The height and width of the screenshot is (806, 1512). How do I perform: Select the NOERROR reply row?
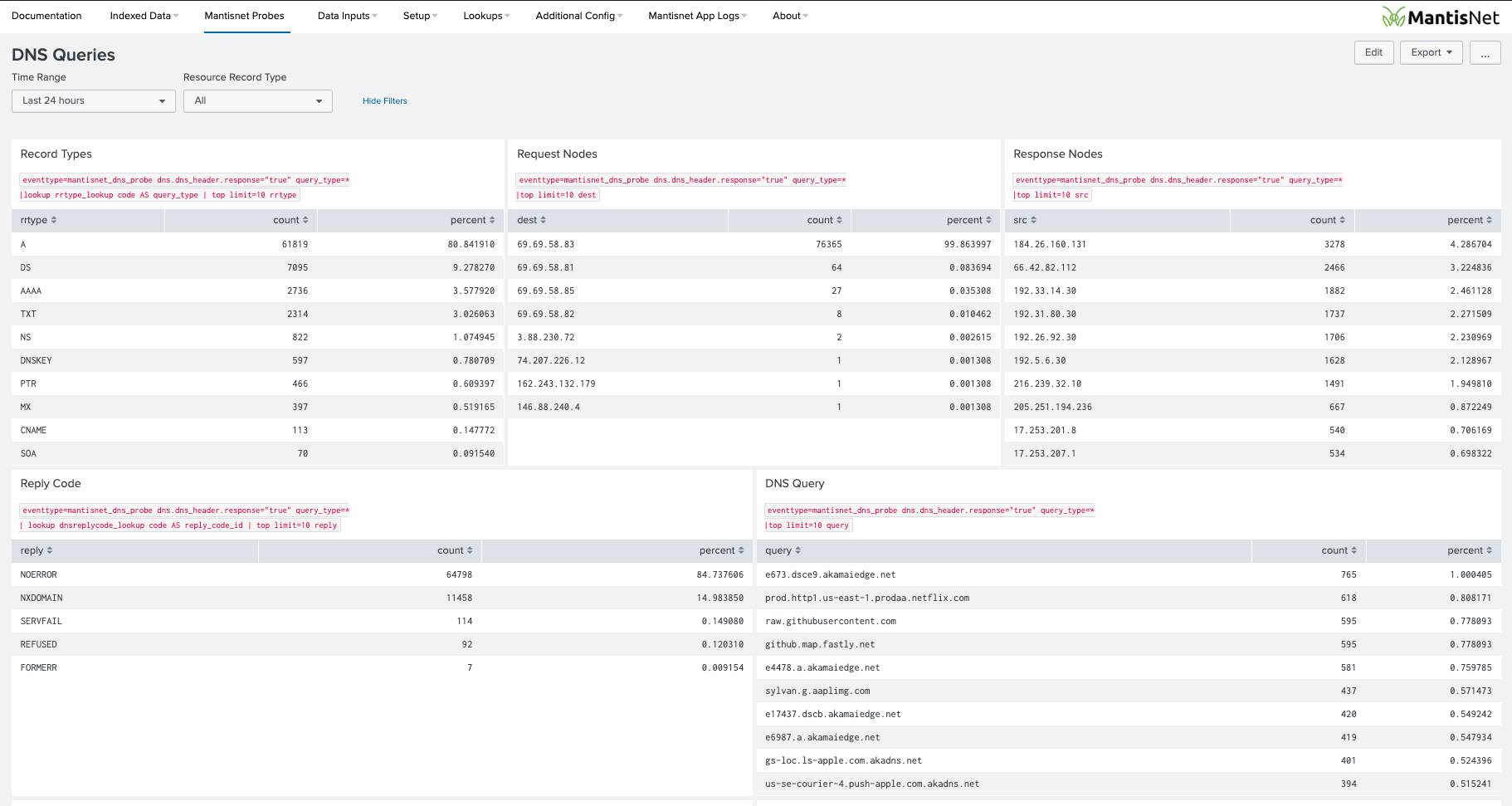[382, 574]
